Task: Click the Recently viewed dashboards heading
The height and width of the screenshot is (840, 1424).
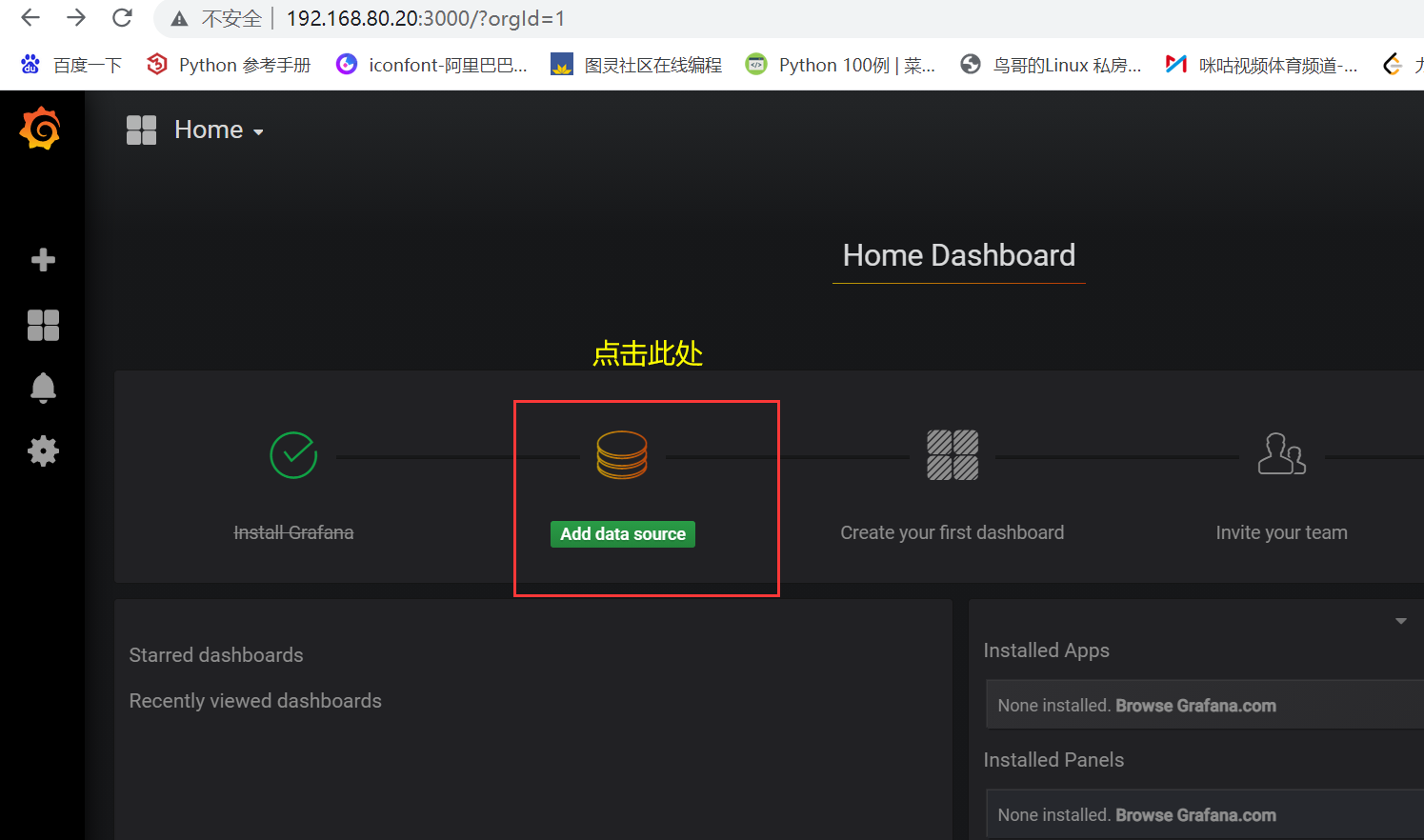Action: (255, 701)
